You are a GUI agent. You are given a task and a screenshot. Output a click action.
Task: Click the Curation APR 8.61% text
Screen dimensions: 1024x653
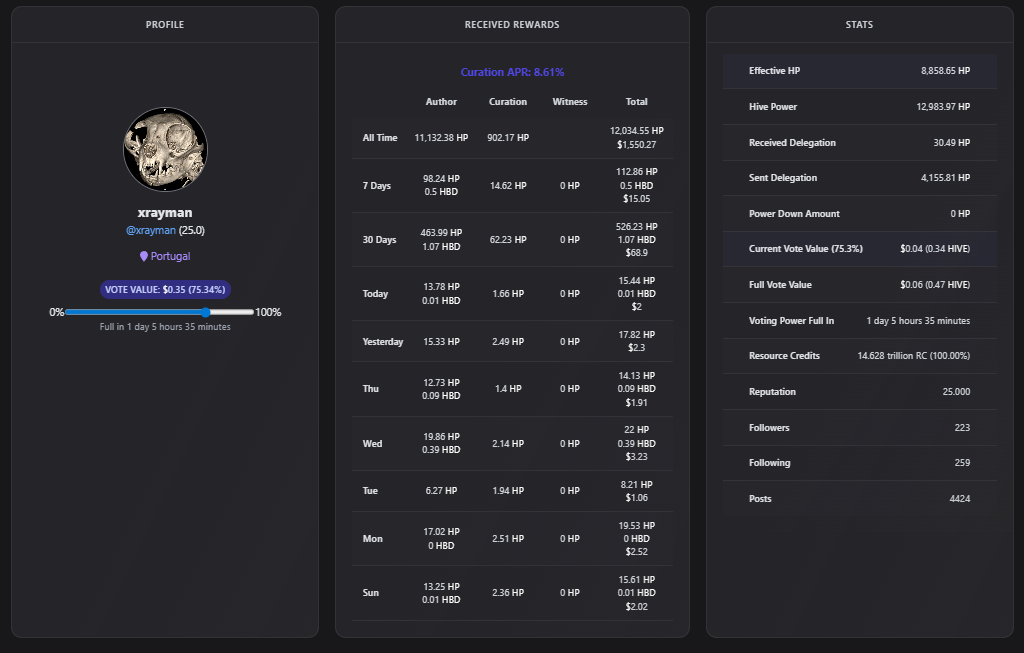512,72
